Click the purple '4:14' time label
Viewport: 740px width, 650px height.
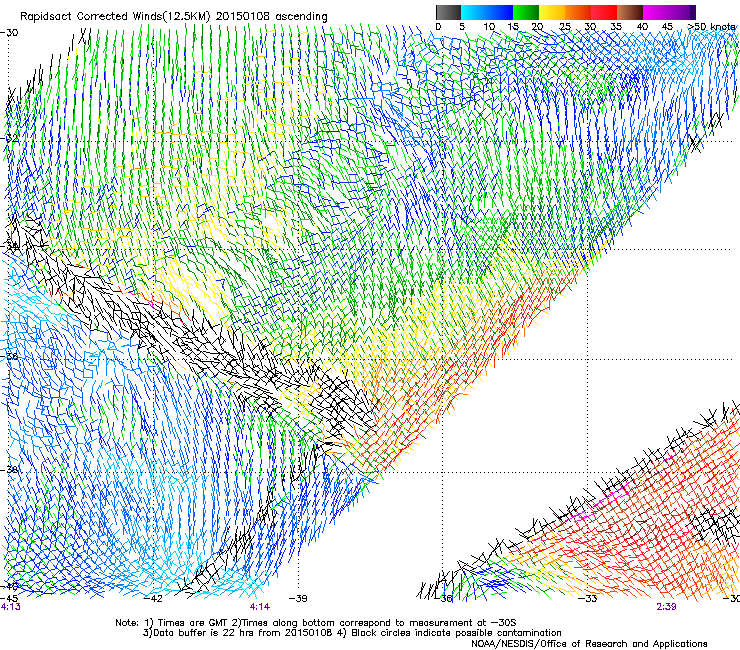(260, 607)
